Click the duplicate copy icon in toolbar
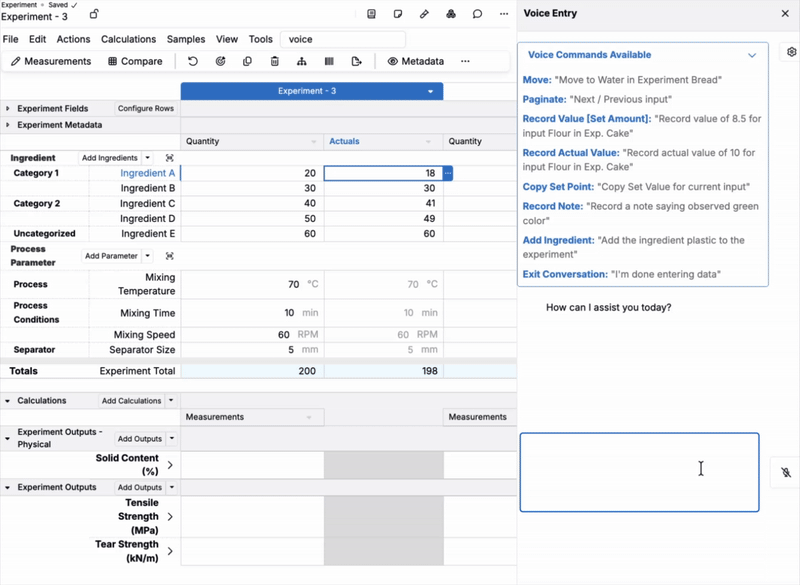The width and height of the screenshot is (800, 585). click(247, 61)
